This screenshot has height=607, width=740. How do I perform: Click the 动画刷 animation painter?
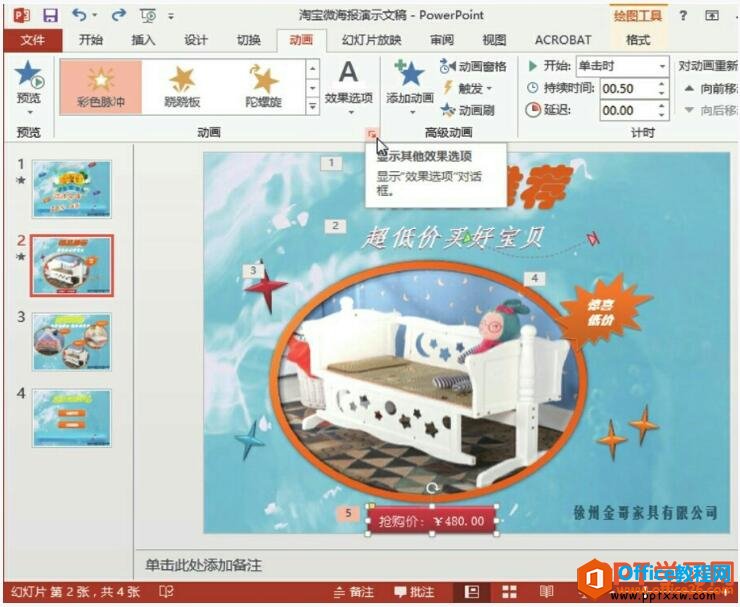(x=467, y=110)
